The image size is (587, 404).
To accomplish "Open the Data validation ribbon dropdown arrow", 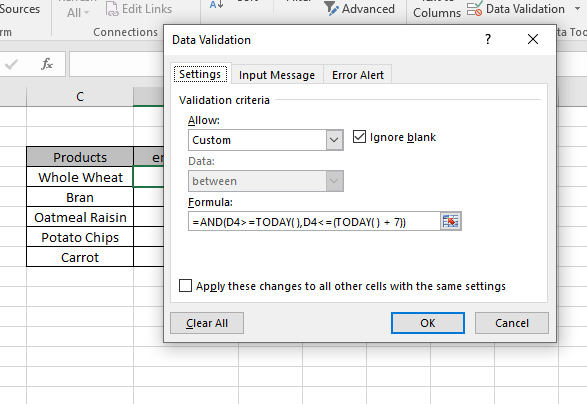I will point(577,9).
